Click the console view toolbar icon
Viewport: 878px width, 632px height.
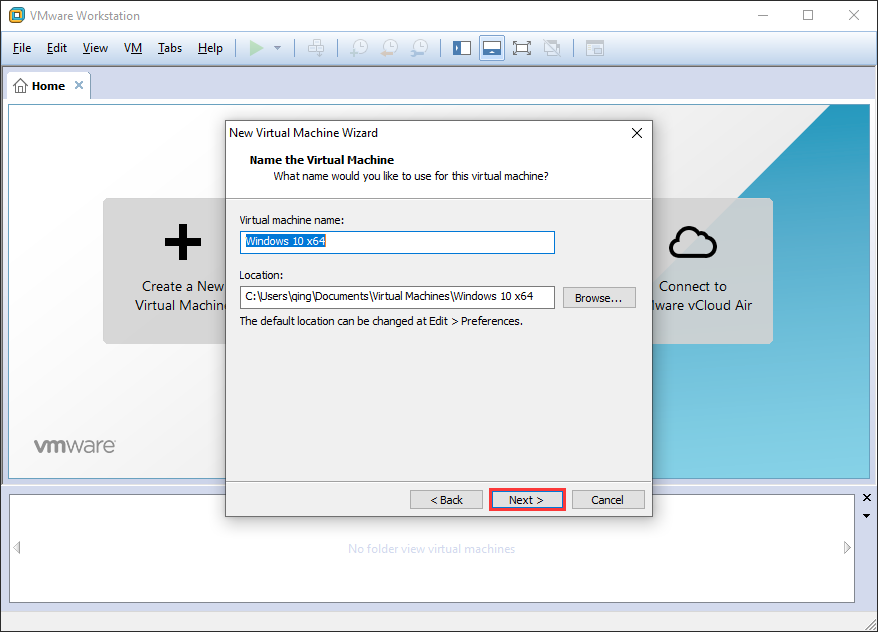(595, 48)
